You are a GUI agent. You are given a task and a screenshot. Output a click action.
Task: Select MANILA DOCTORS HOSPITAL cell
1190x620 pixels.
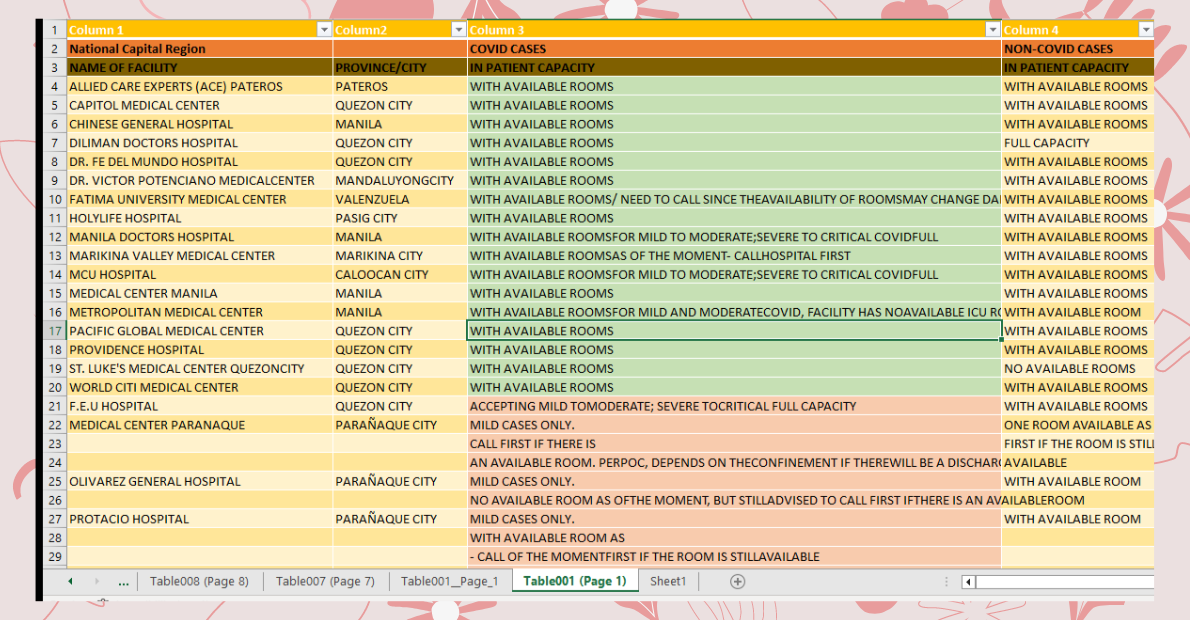200,237
